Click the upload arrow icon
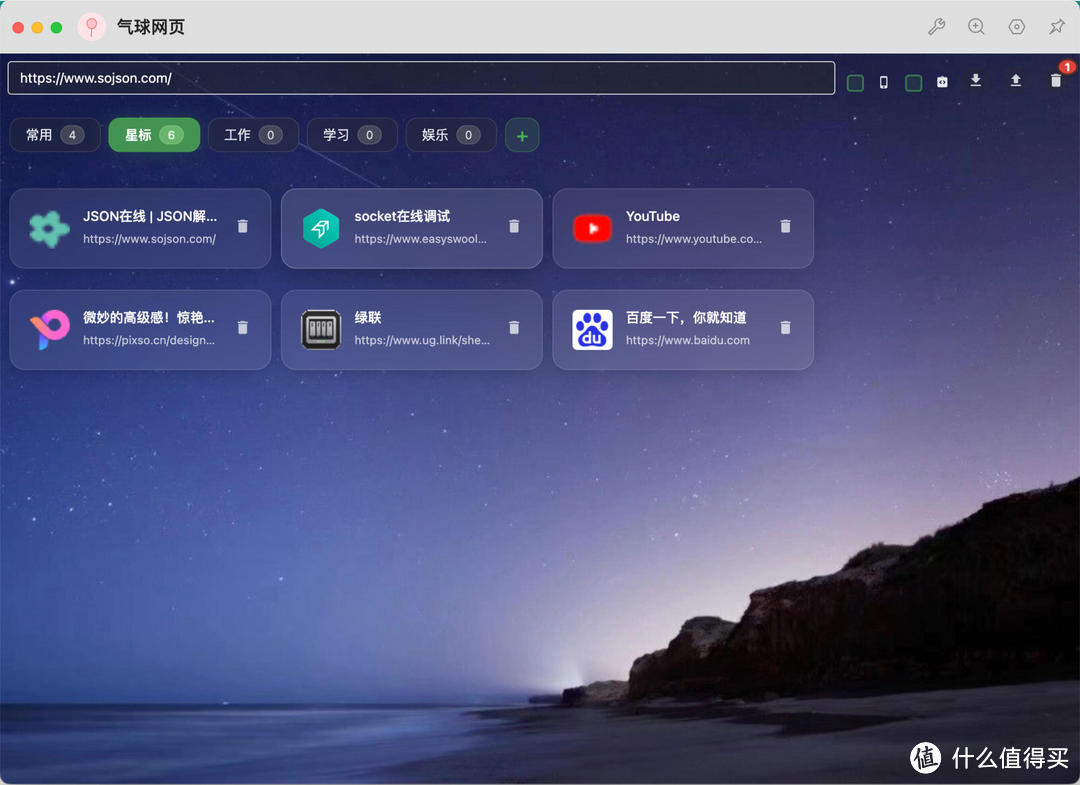This screenshot has width=1080, height=785. point(1015,81)
